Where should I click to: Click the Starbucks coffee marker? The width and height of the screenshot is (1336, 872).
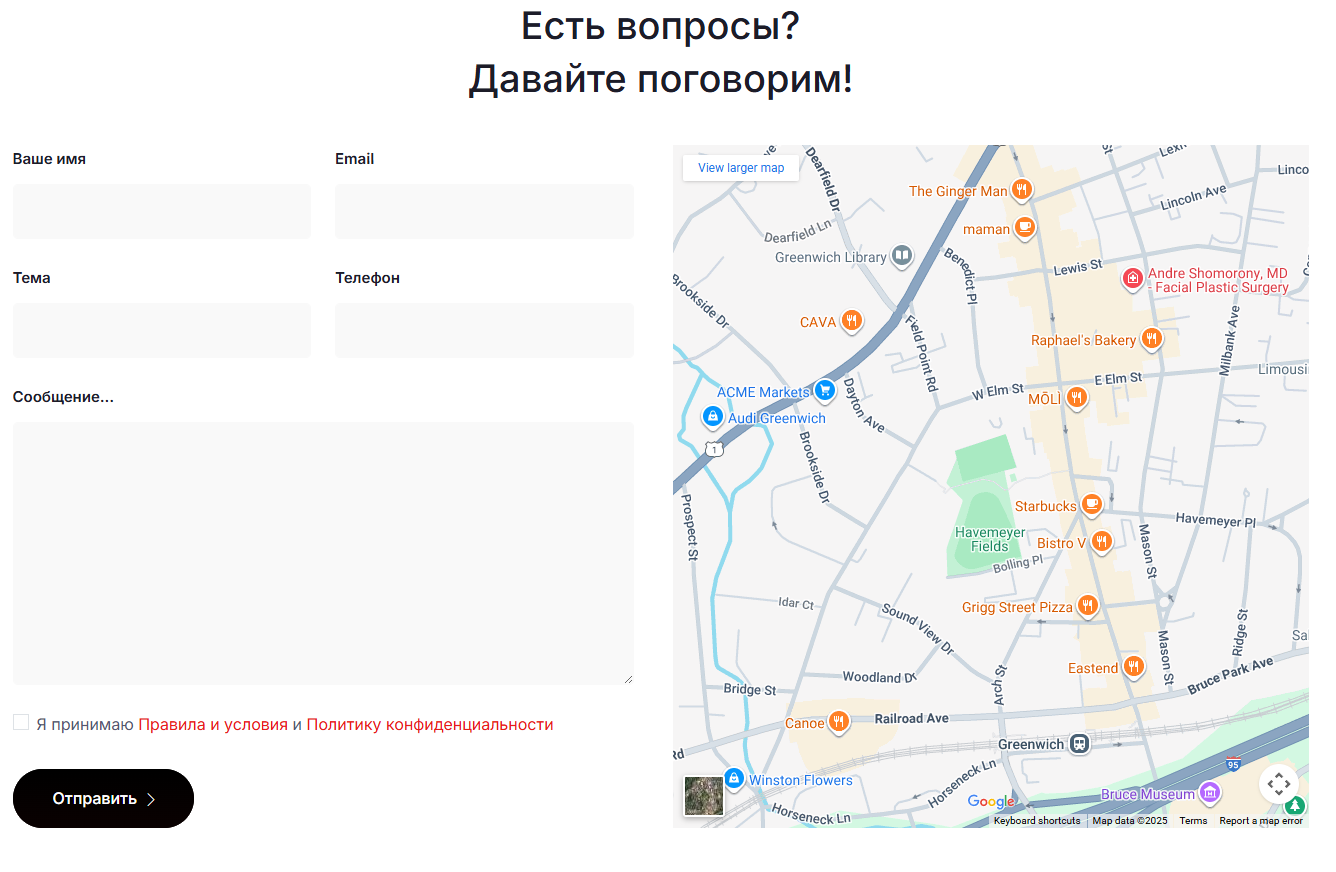1092,505
